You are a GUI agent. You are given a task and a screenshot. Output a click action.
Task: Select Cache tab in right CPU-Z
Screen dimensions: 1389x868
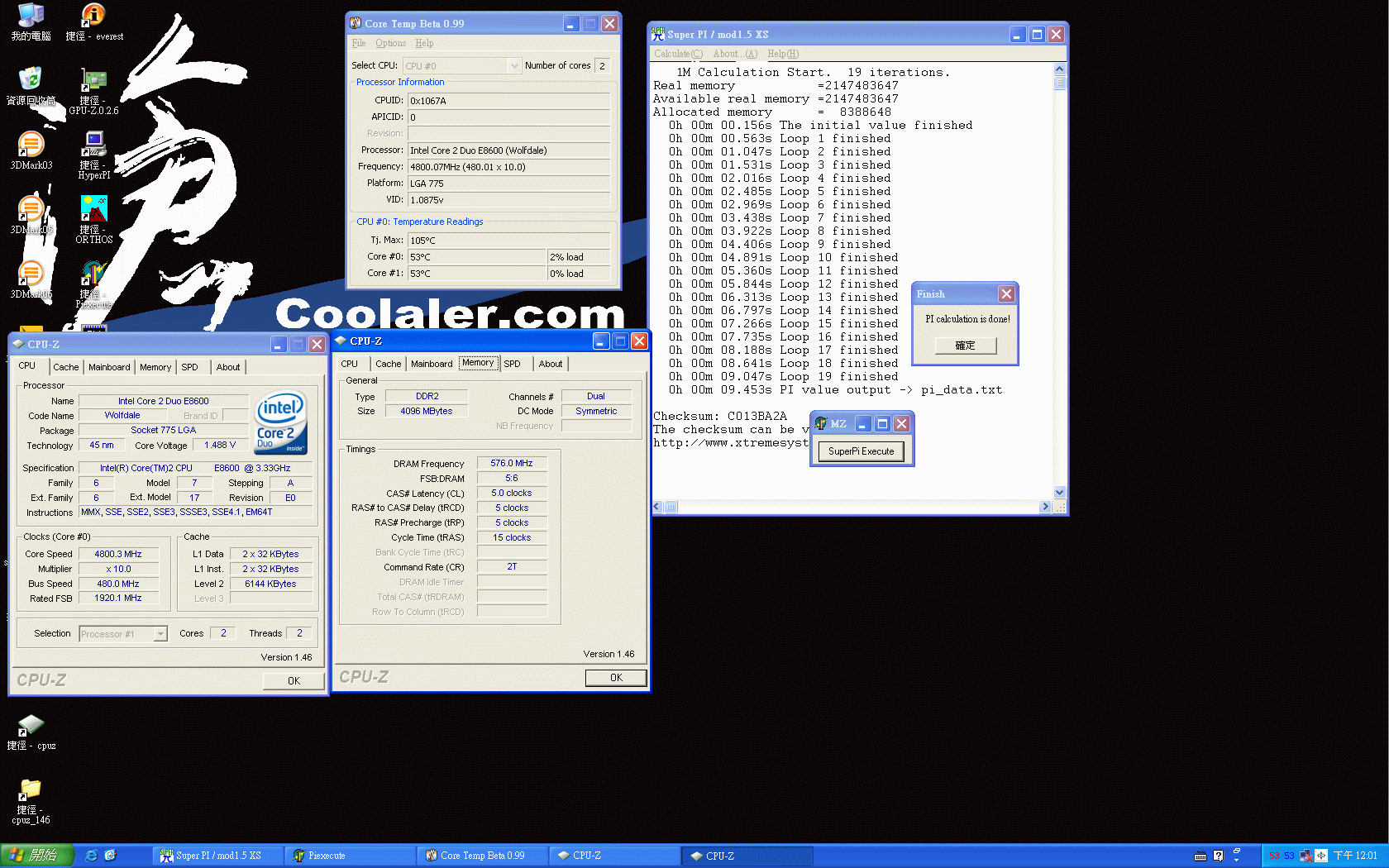389,364
